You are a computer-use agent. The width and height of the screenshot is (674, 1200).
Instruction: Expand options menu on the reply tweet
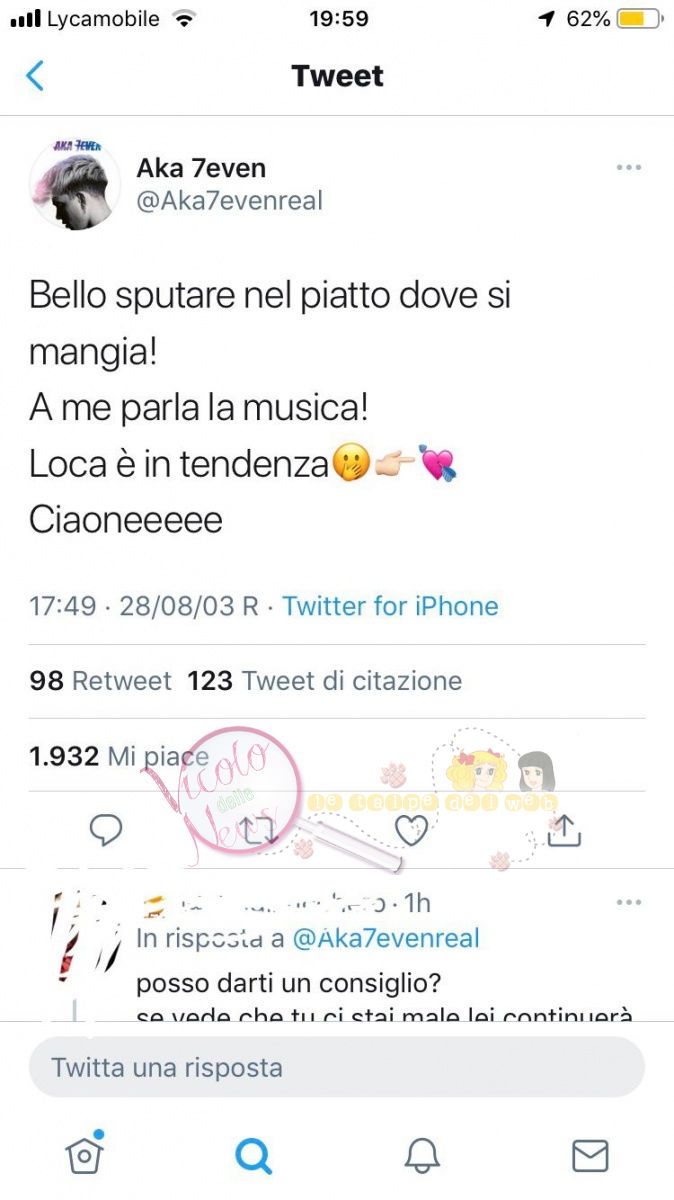coord(628,902)
